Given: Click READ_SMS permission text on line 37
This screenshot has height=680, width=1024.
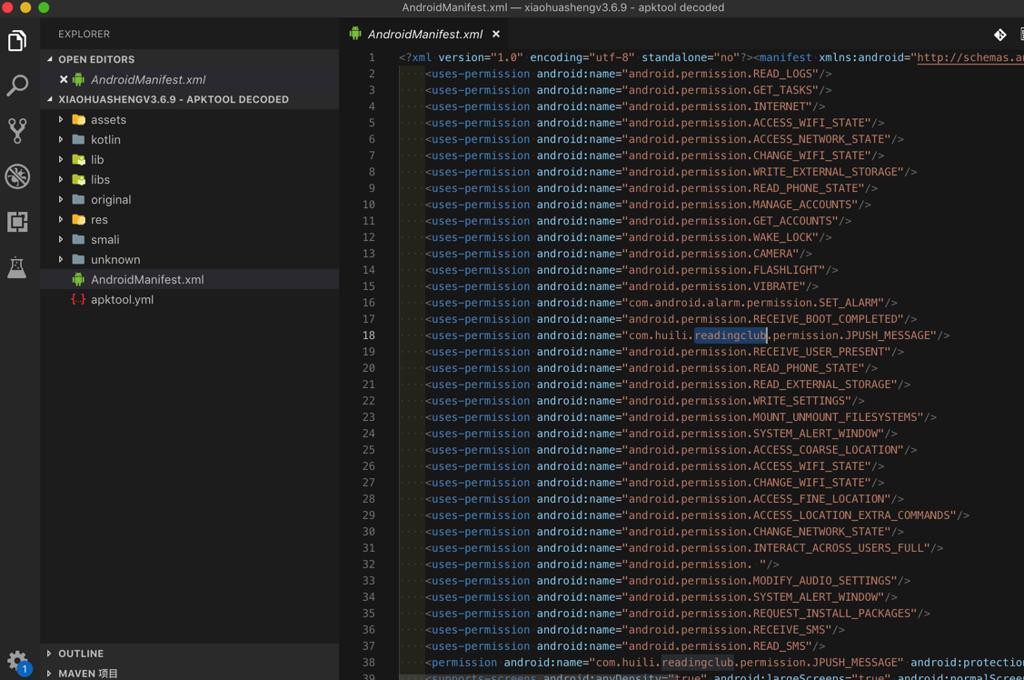Looking at the screenshot, I should pos(779,646).
